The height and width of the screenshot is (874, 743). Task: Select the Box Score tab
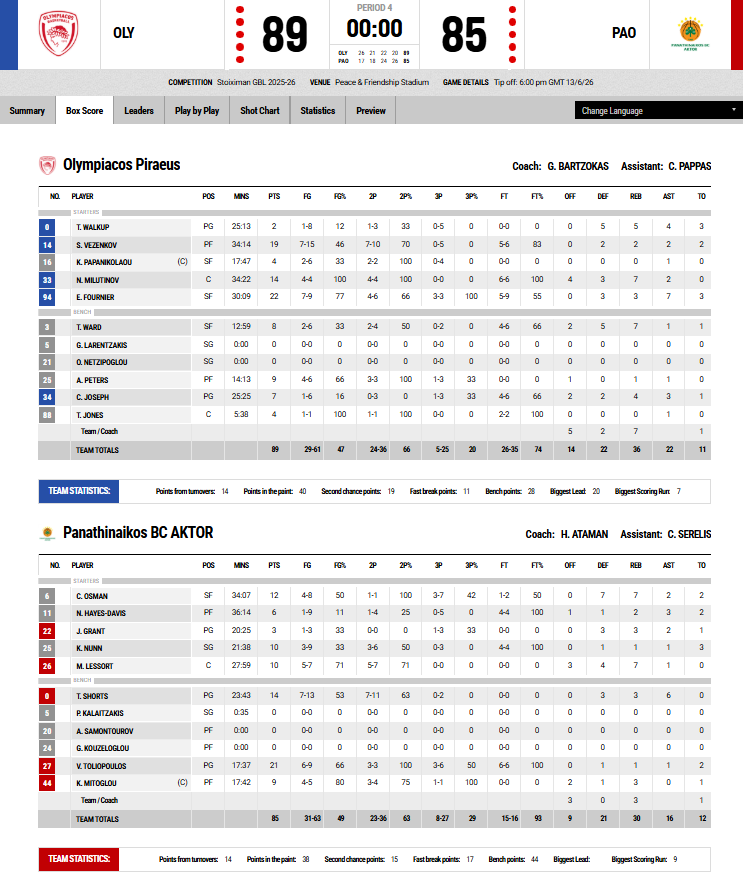pyautogui.click(x=84, y=110)
